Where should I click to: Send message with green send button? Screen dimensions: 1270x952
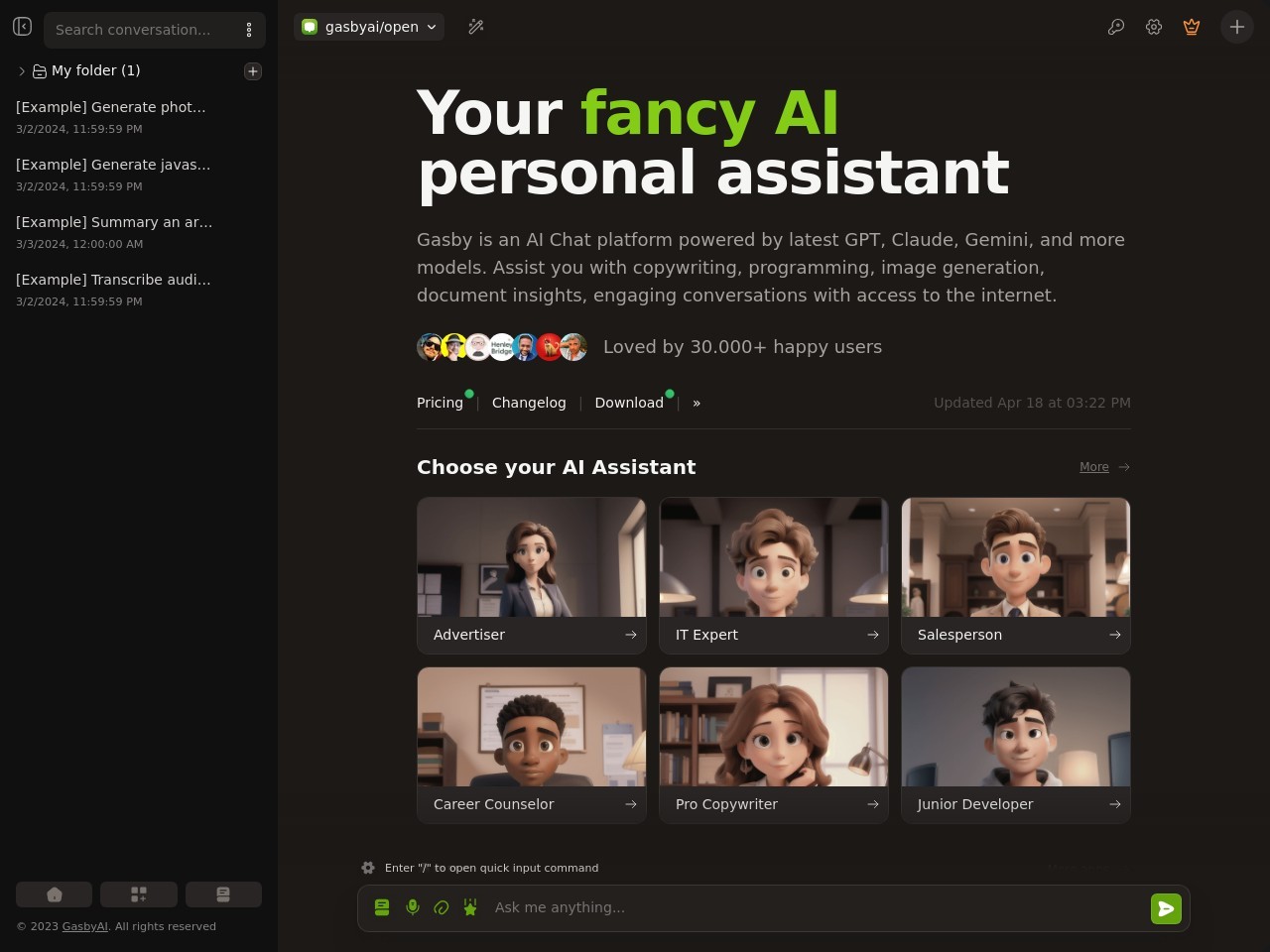coord(1166,908)
